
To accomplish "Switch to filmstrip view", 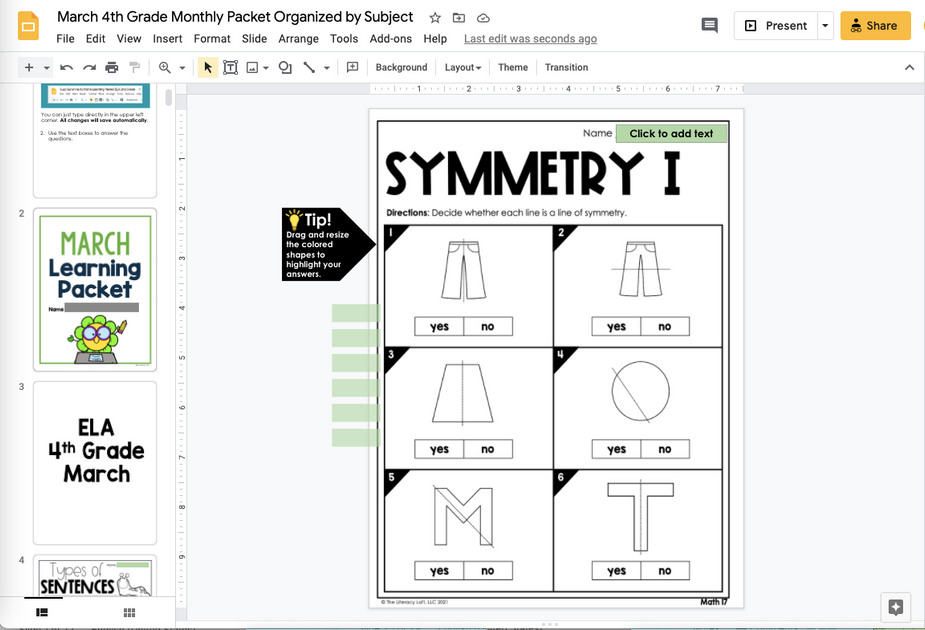I will click(41, 611).
